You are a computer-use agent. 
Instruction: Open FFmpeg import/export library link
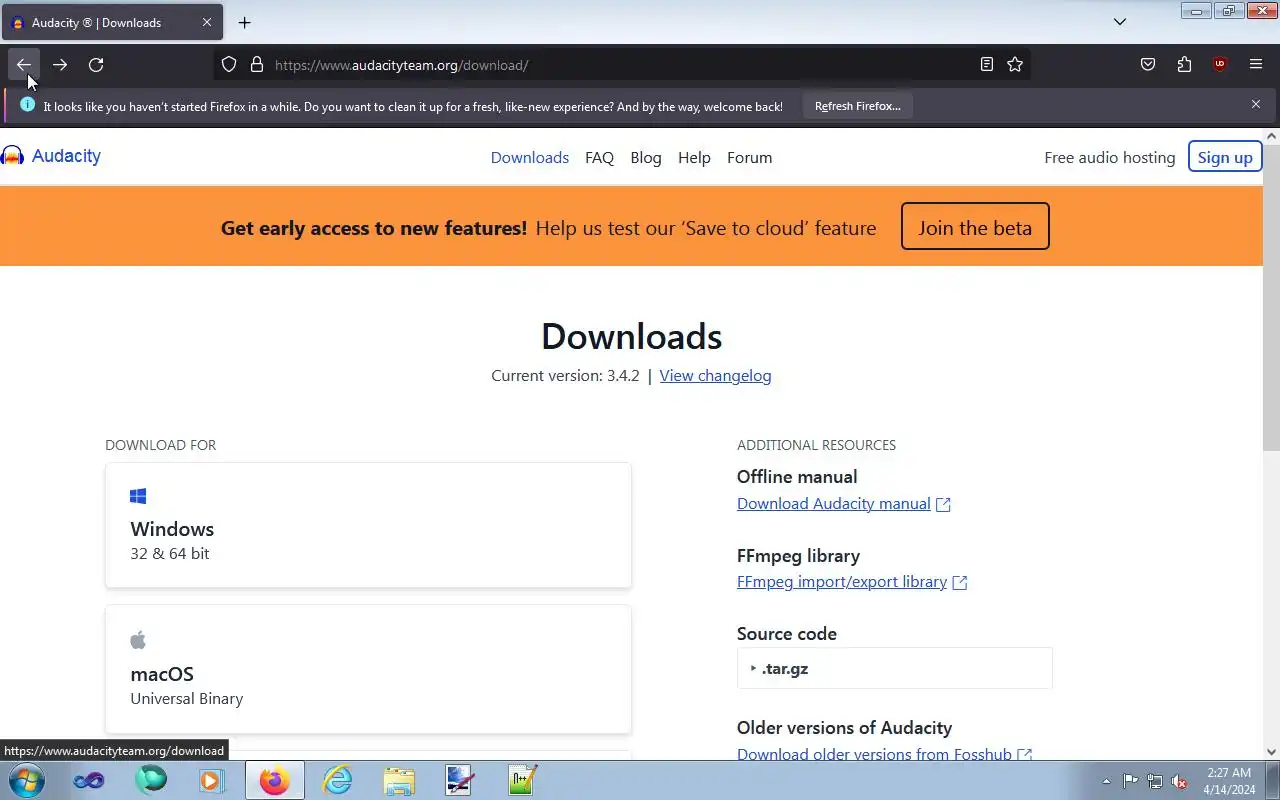(x=842, y=582)
